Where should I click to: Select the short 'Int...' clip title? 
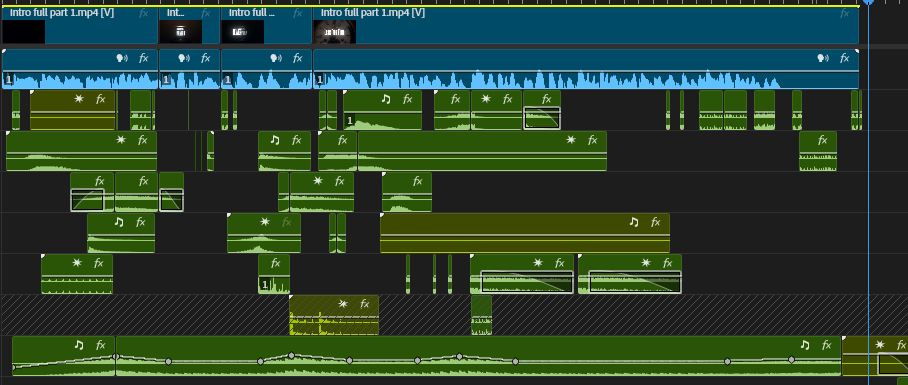point(175,12)
